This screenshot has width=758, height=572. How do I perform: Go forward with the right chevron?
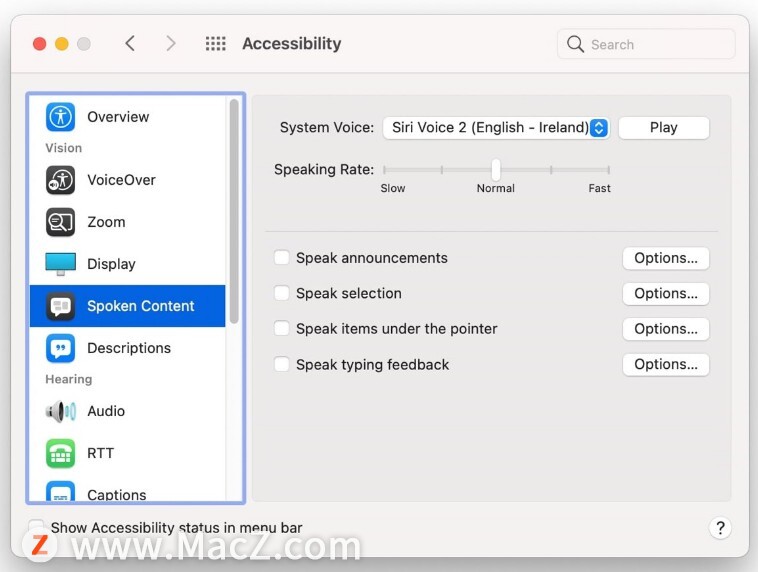coord(171,44)
